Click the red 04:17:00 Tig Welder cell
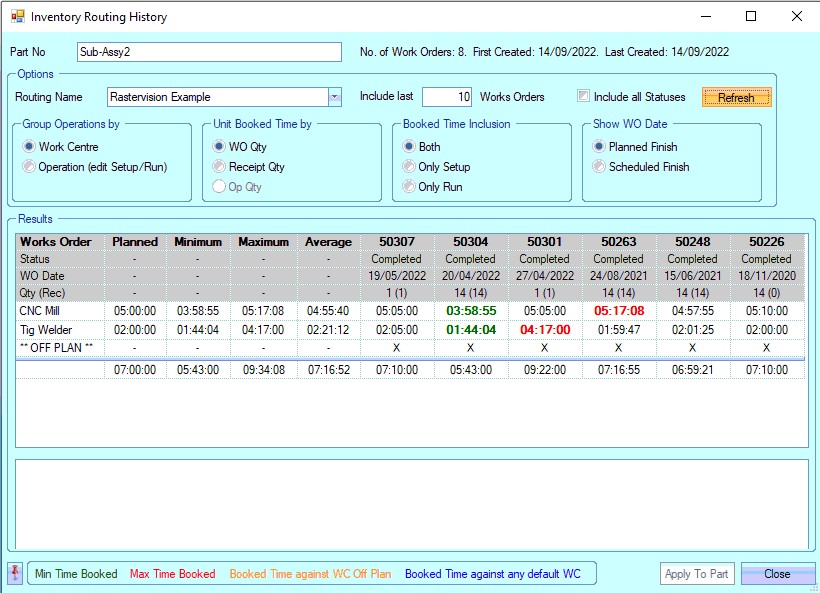This screenshot has width=820, height=593. pyautogui.click(x=544, y=329)
